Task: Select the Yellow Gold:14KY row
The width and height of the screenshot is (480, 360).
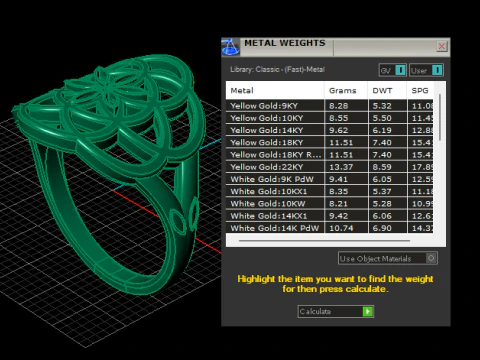Action: (330, 130)
